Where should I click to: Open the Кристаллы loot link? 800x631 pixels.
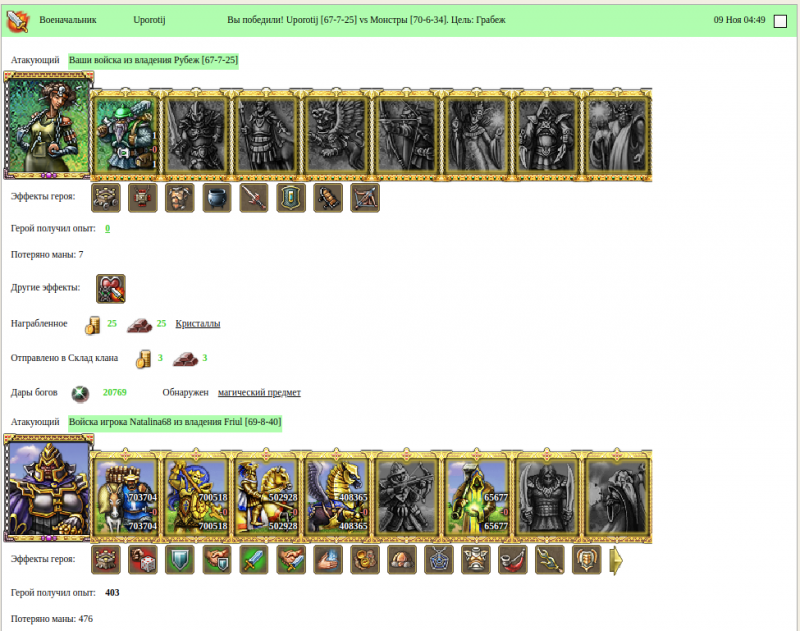tap(198, 323)
